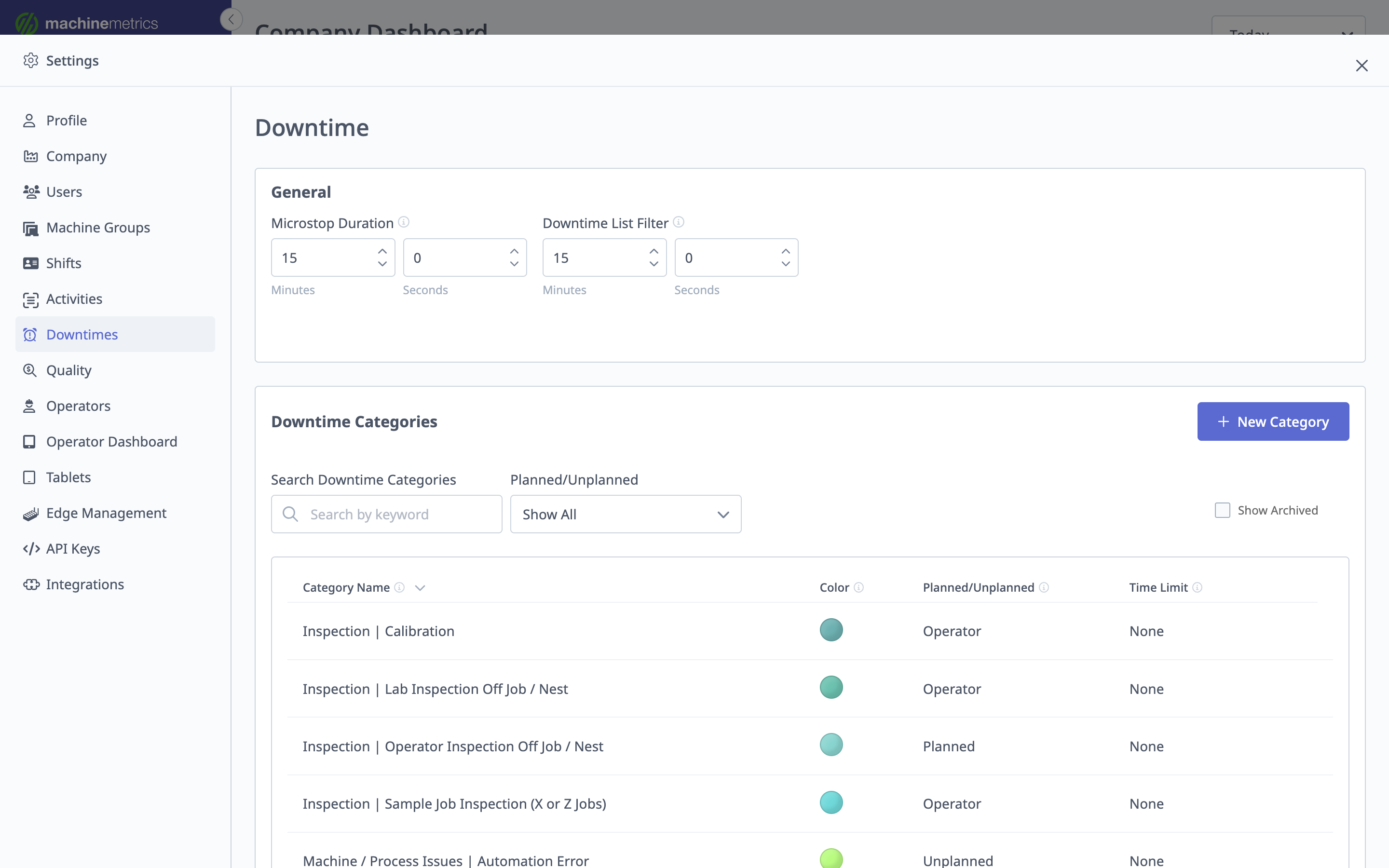Increase Downtime List Filter minutes with the up arrow
1389x868 pixels.
(x=654, y=251)
